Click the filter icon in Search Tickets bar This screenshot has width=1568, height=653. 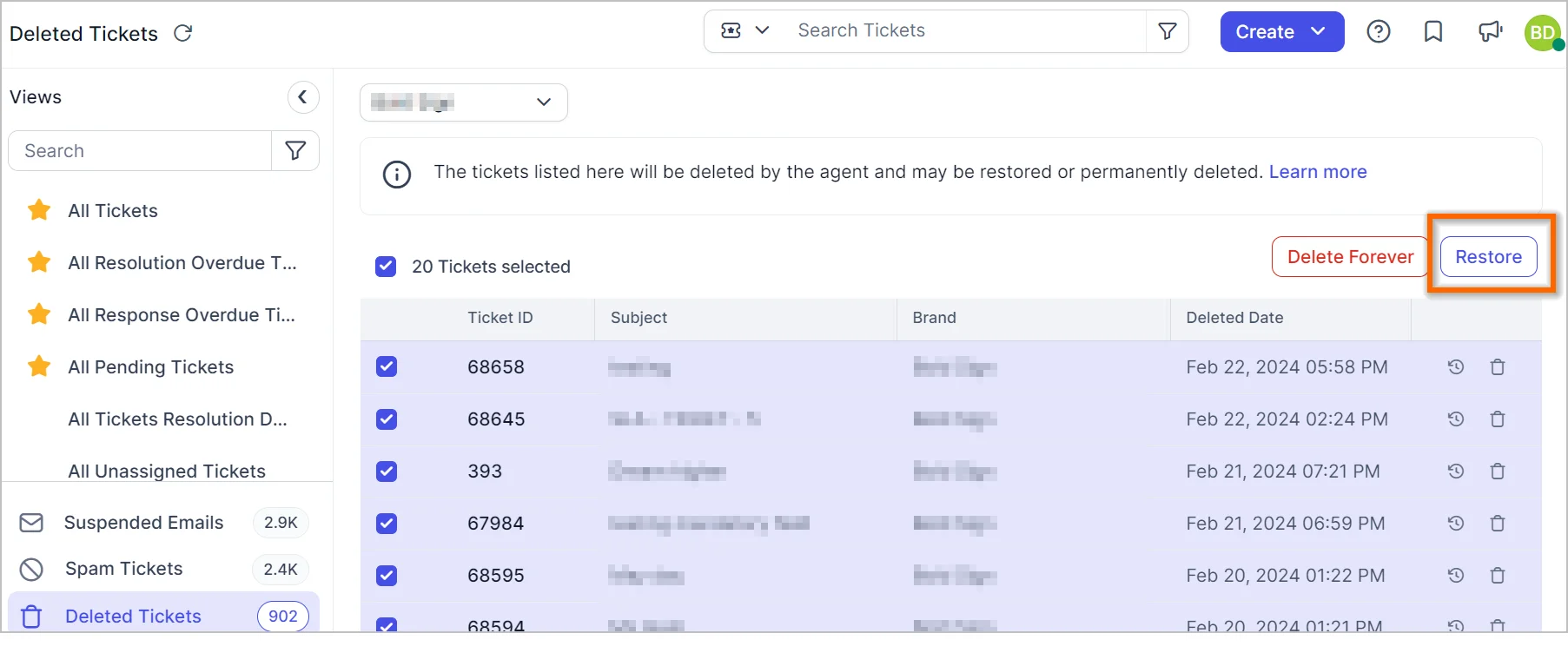[1168, 31]
